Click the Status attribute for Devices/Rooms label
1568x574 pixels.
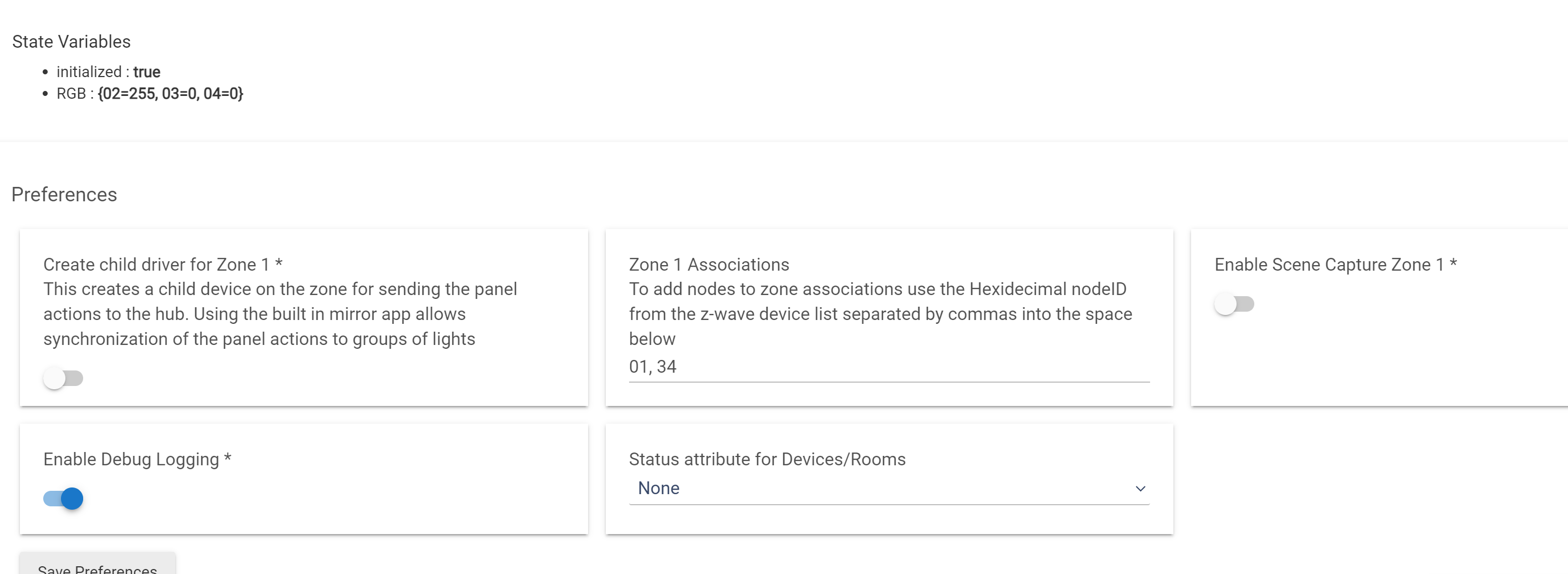click(x=767, y=459)
